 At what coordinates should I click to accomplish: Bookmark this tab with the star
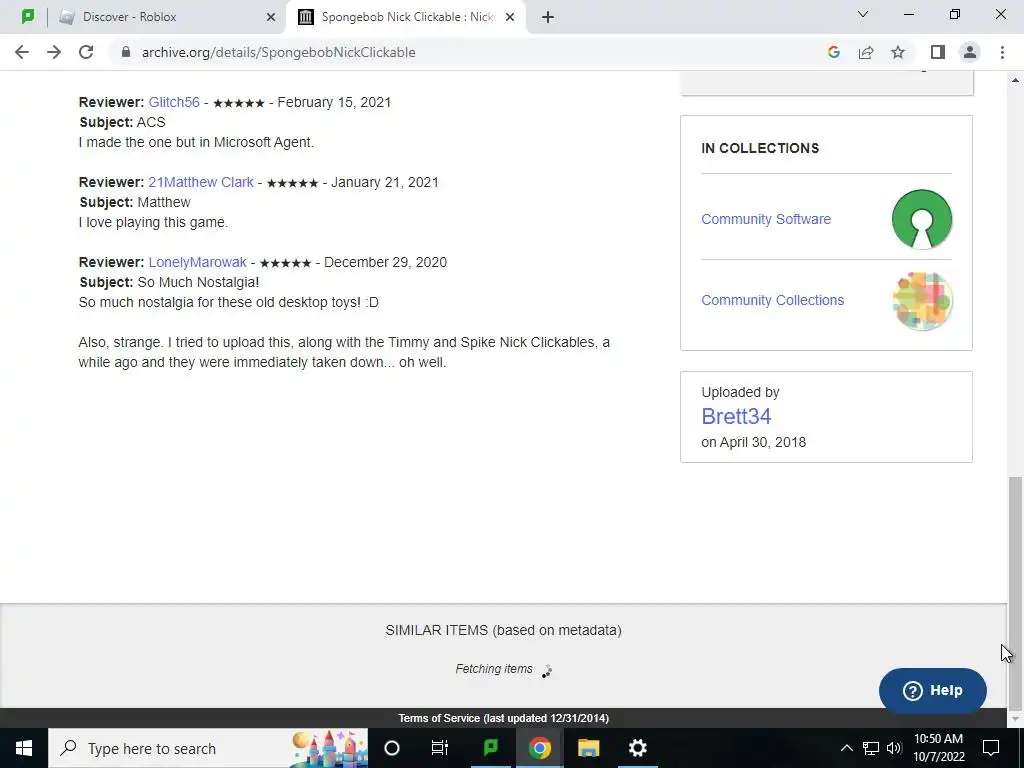tap(898, 52)
